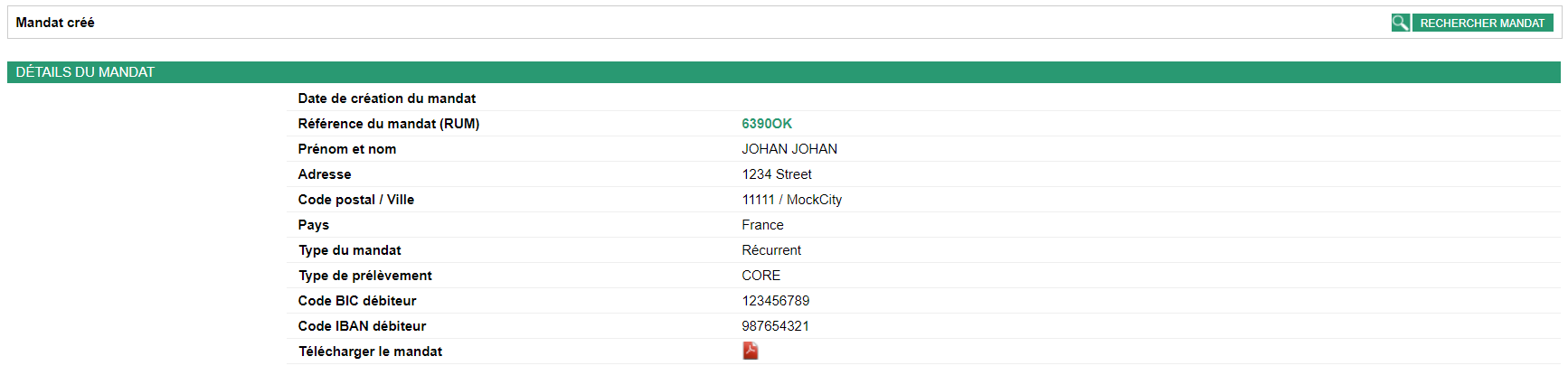Open the mandate reference link 6390OK

click(x=767, y=124)
